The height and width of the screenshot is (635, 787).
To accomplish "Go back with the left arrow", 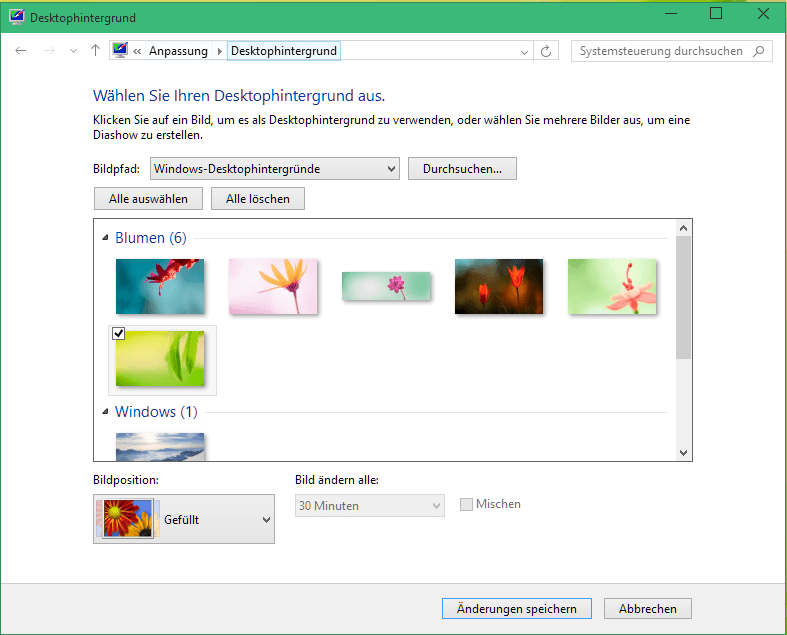I will (21, 51).
